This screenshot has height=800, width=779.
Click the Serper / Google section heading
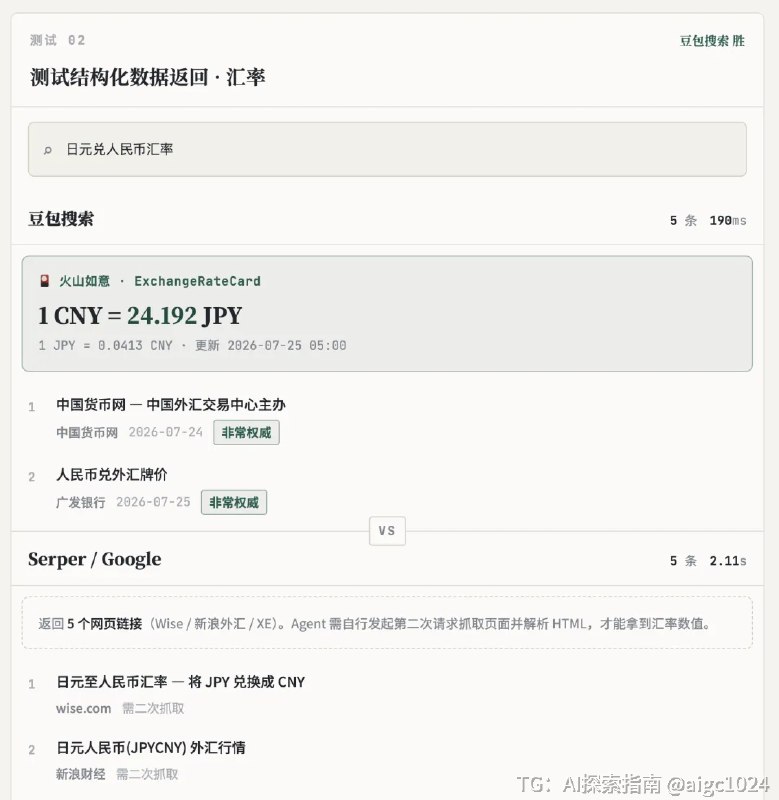tap(95, 559)
